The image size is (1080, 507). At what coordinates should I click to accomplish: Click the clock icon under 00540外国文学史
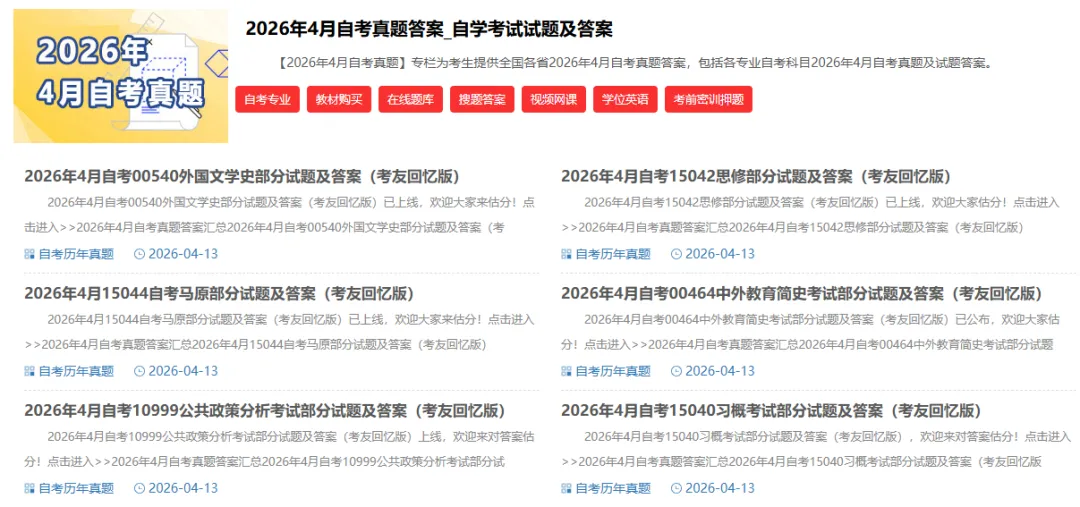(x=139, y=254)
